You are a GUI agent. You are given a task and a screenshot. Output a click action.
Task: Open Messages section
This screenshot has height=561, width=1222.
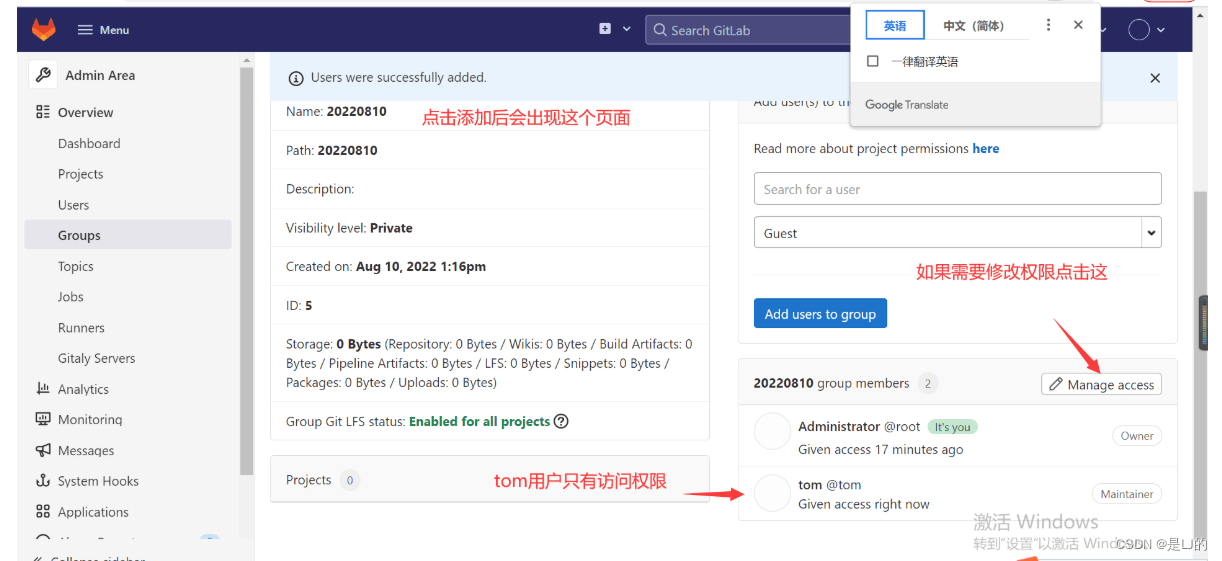click(86, 451)
